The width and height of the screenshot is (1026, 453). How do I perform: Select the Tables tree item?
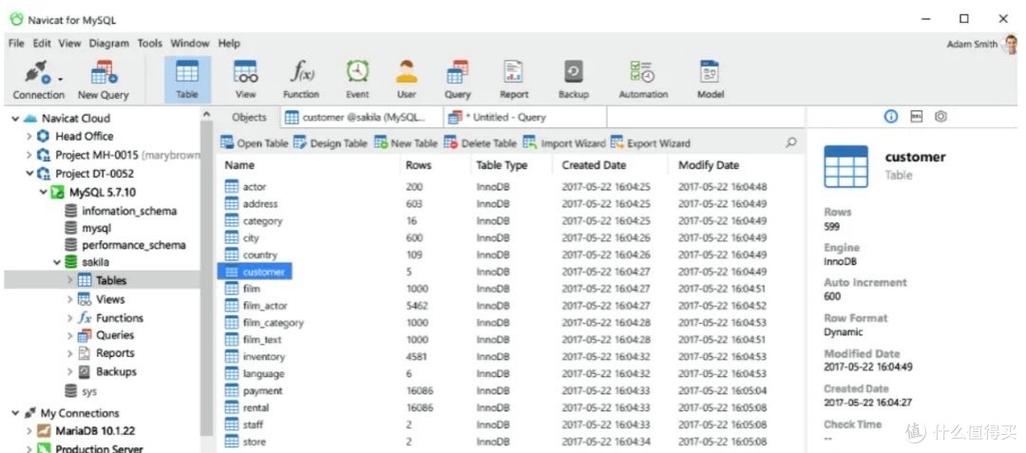[x=102, y=280]
